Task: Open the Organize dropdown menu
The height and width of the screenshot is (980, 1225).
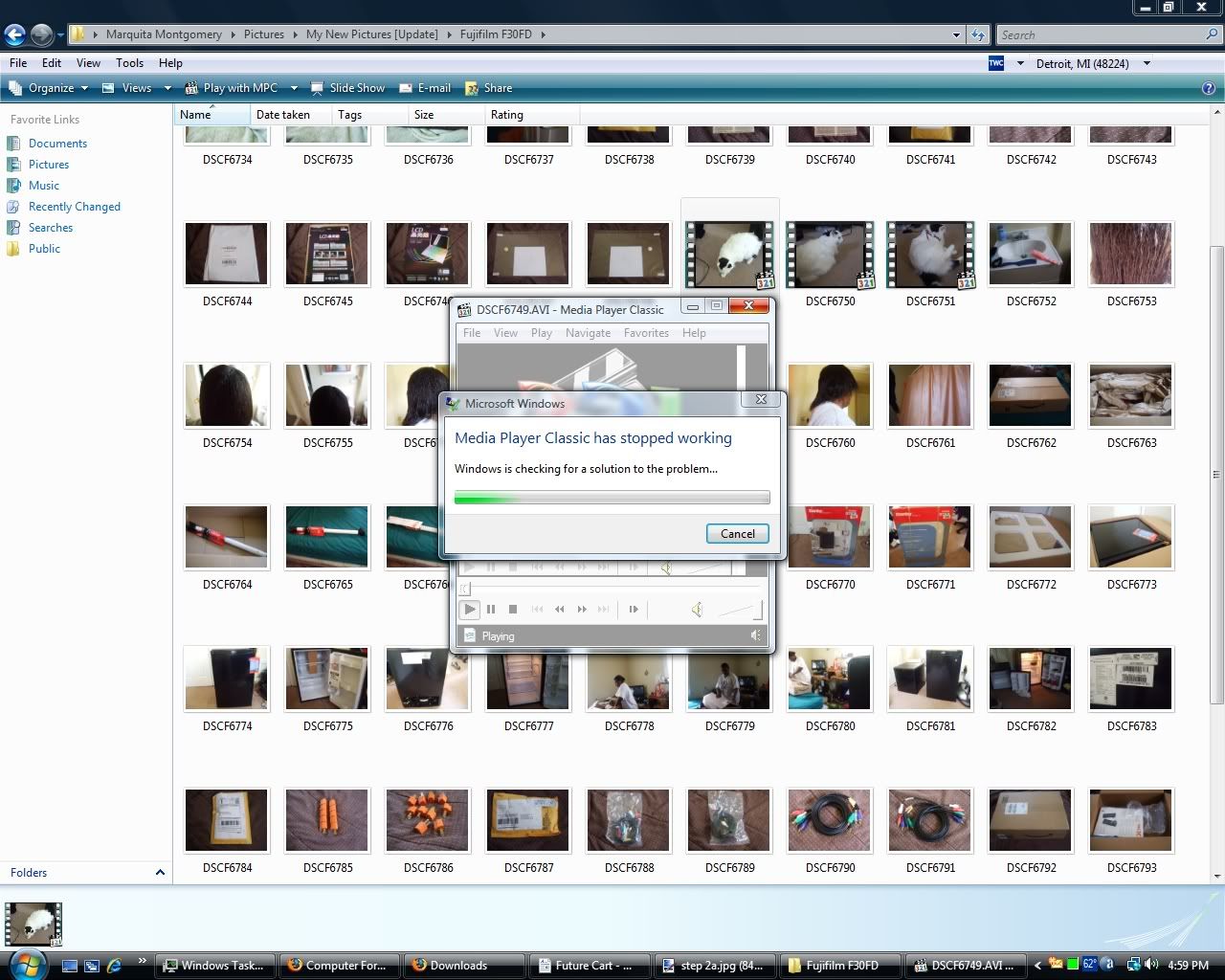Action: point(48,88)
